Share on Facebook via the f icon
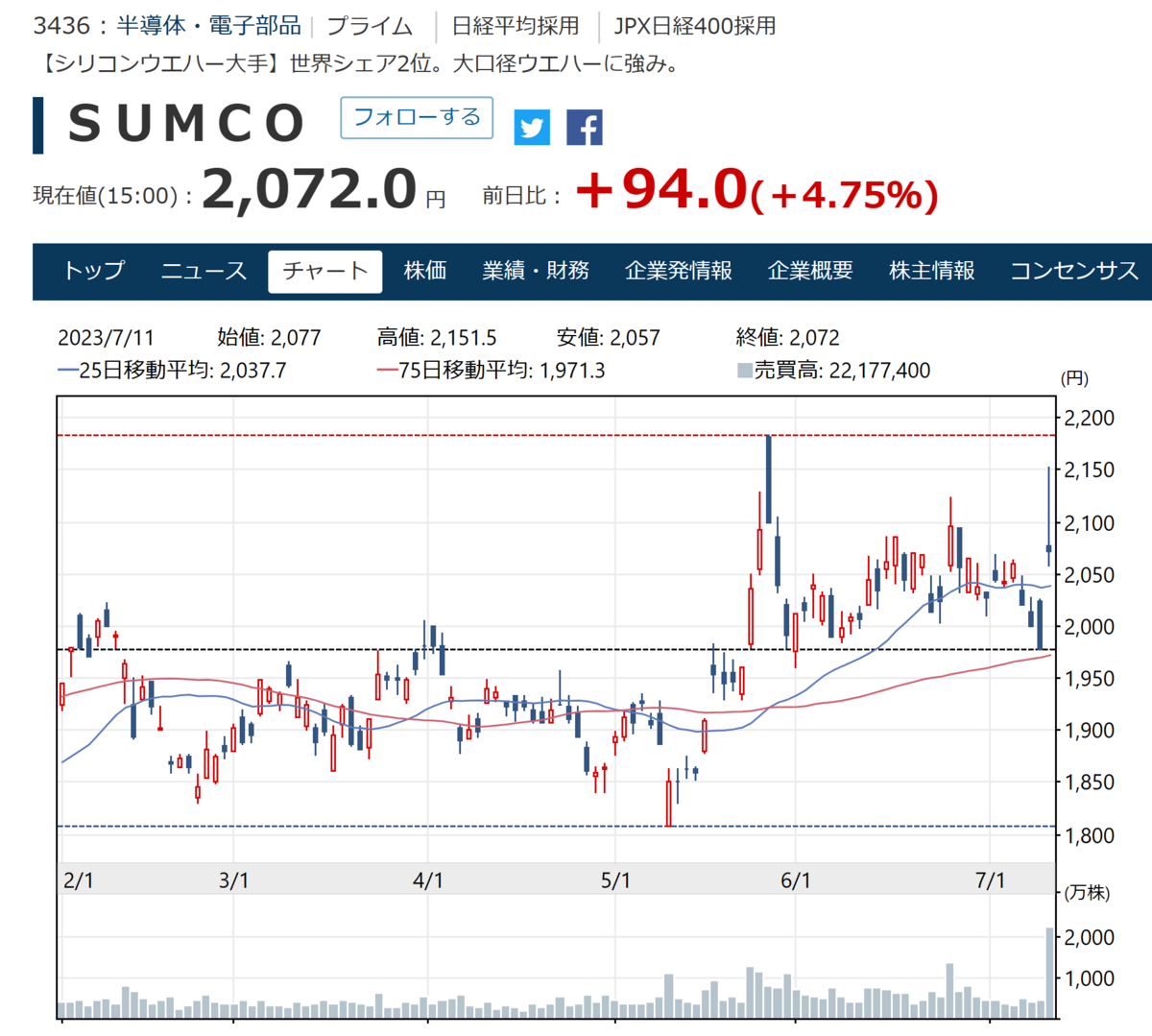 (585, 128)
